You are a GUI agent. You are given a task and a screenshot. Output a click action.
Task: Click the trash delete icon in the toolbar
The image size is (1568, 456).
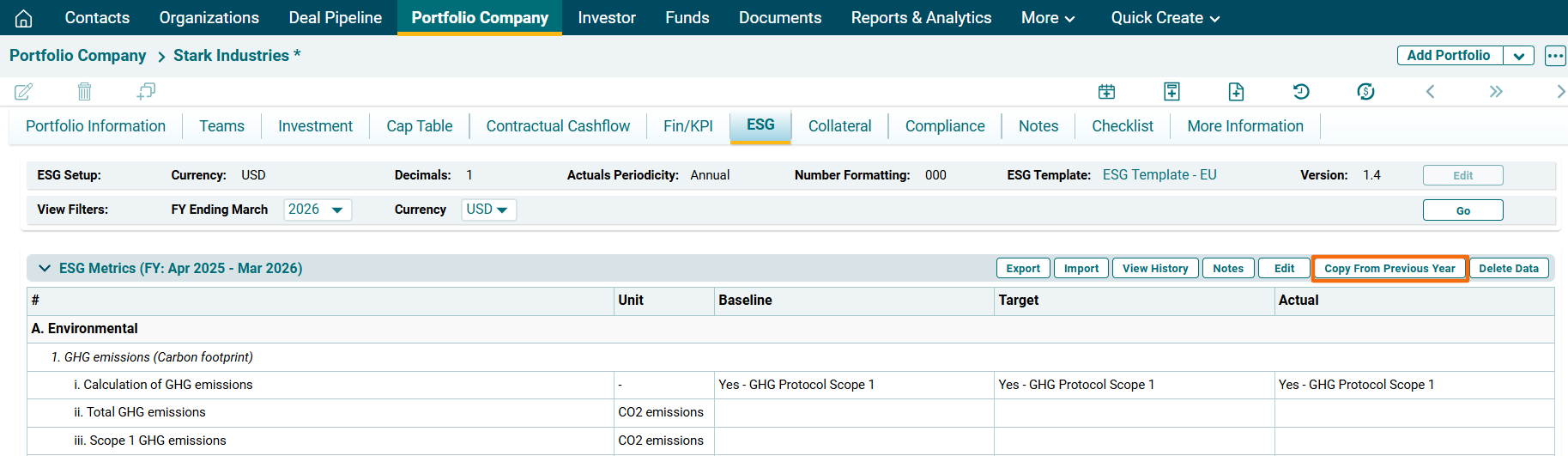tap(84, 91)
